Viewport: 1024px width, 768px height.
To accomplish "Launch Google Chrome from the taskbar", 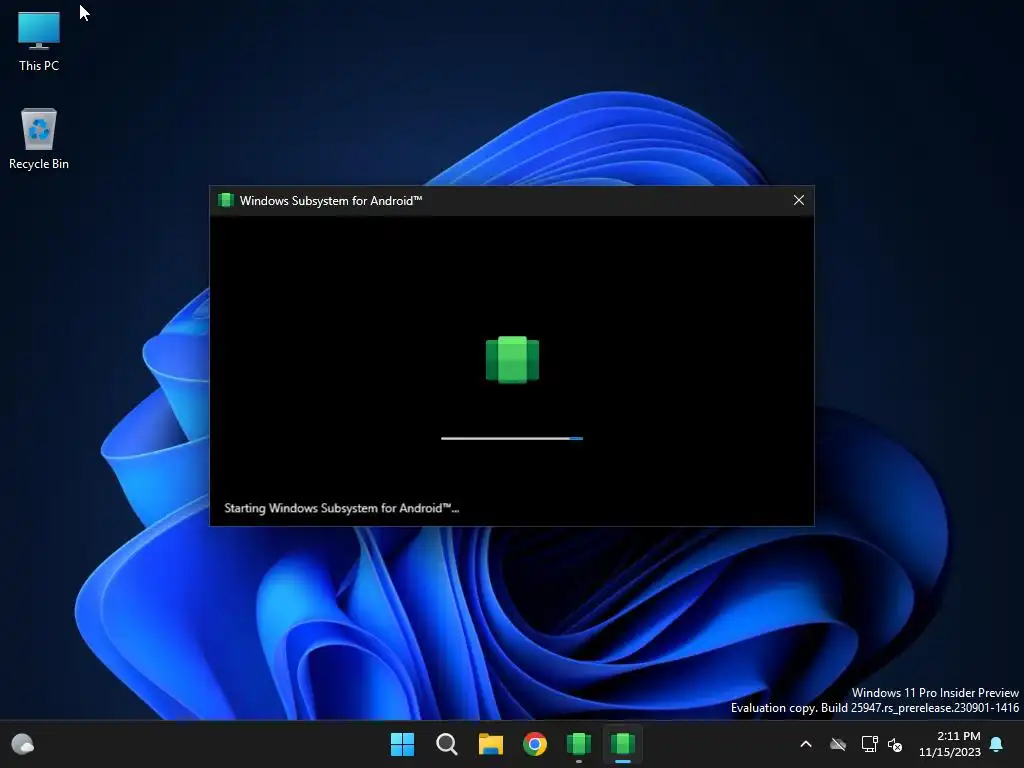I will 535,744.
